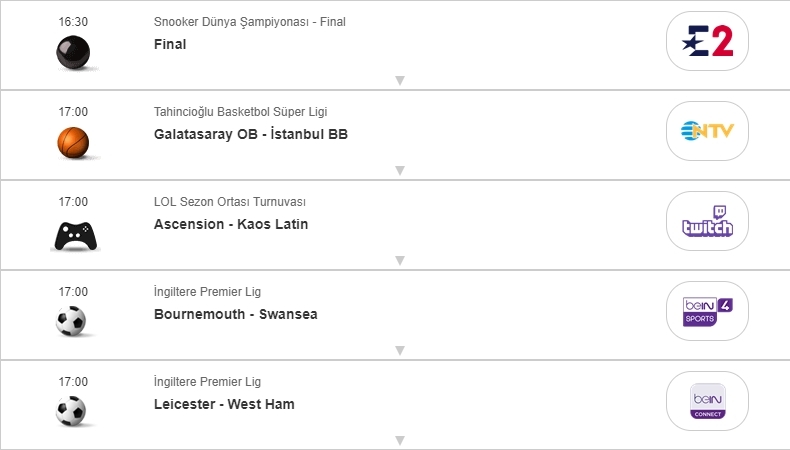Open the Galatasaray OB - İstanbul BB match
Viewport: 790px width, 450px height.
coord(251,134)
